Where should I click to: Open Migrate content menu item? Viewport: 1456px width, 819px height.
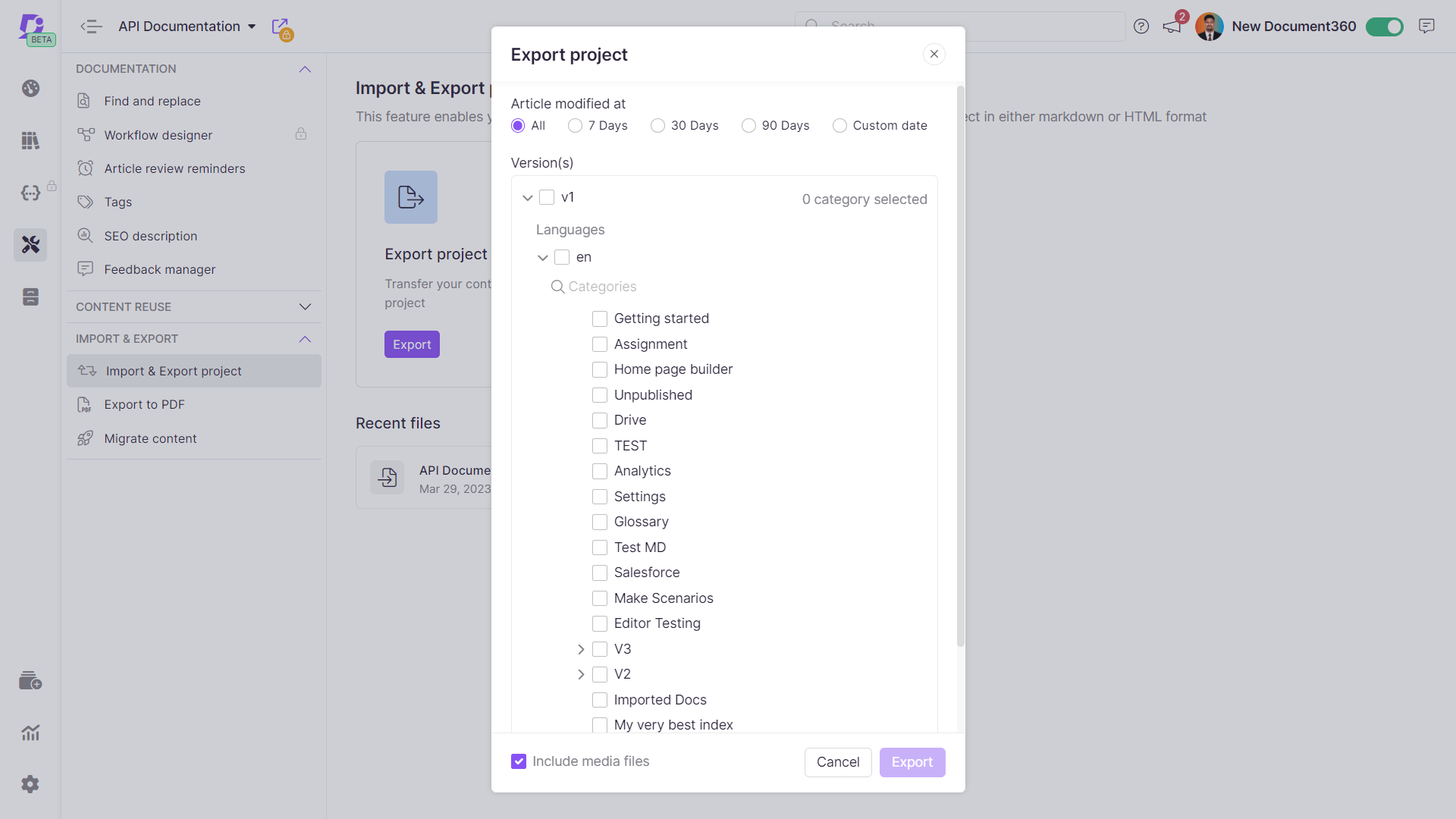(150, 438)
